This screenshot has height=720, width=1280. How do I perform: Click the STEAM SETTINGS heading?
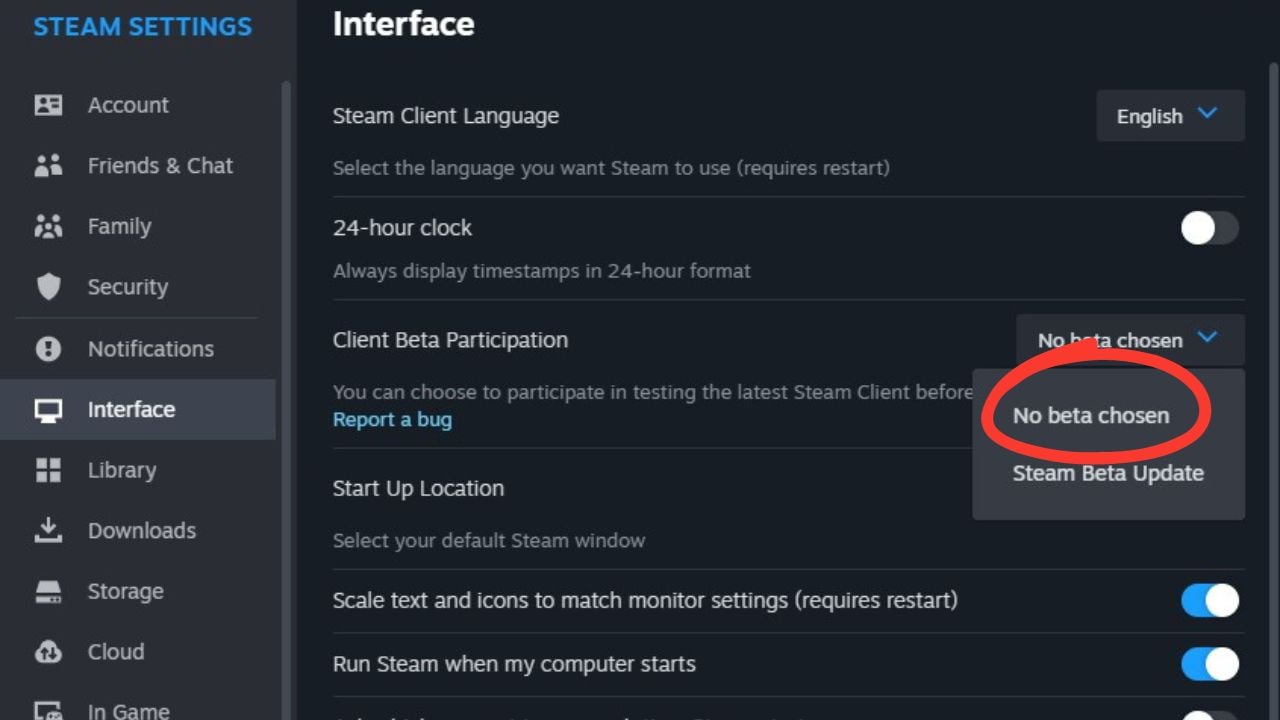coord(142,26)
